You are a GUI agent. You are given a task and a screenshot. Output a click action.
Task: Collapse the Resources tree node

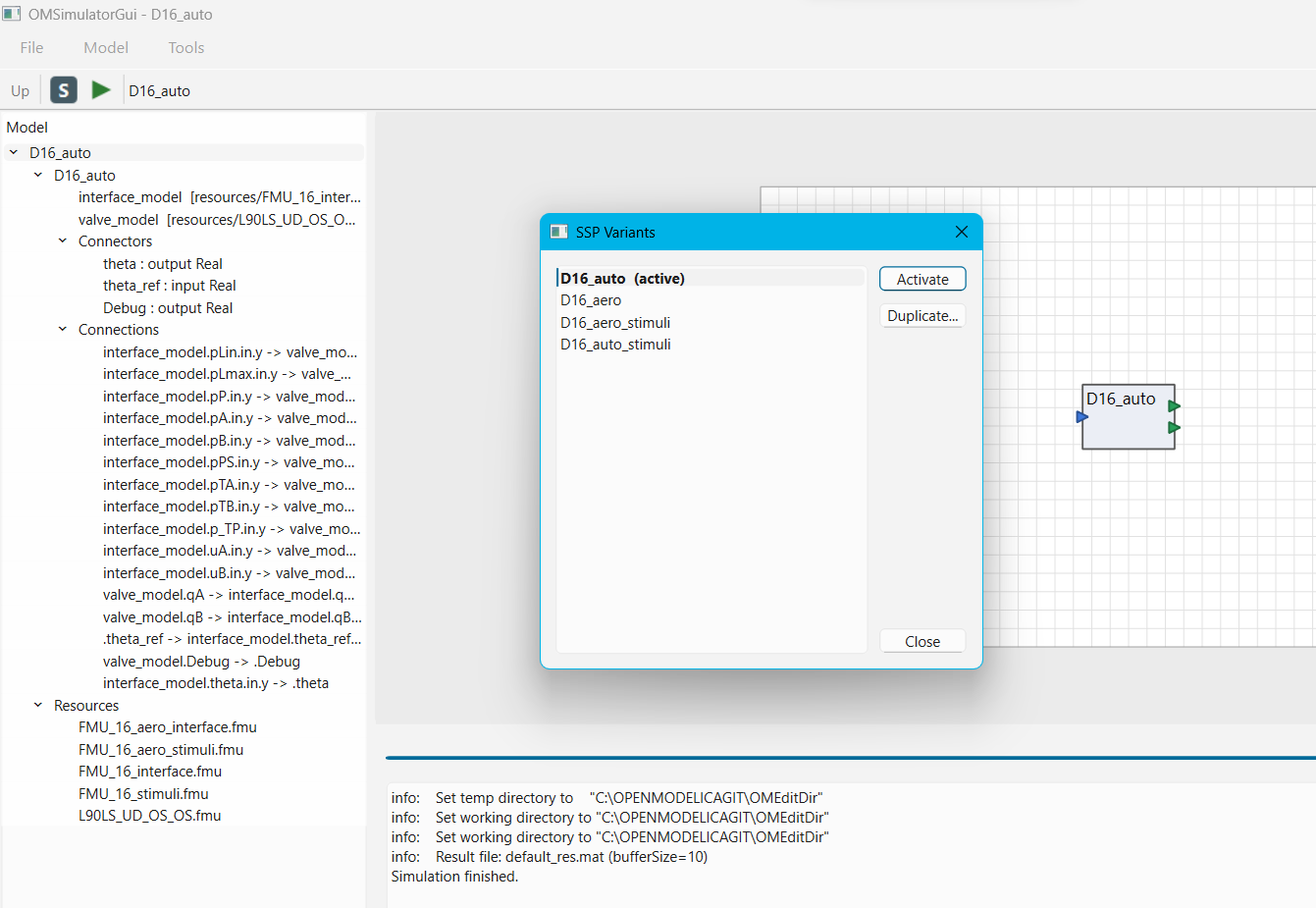38,705
